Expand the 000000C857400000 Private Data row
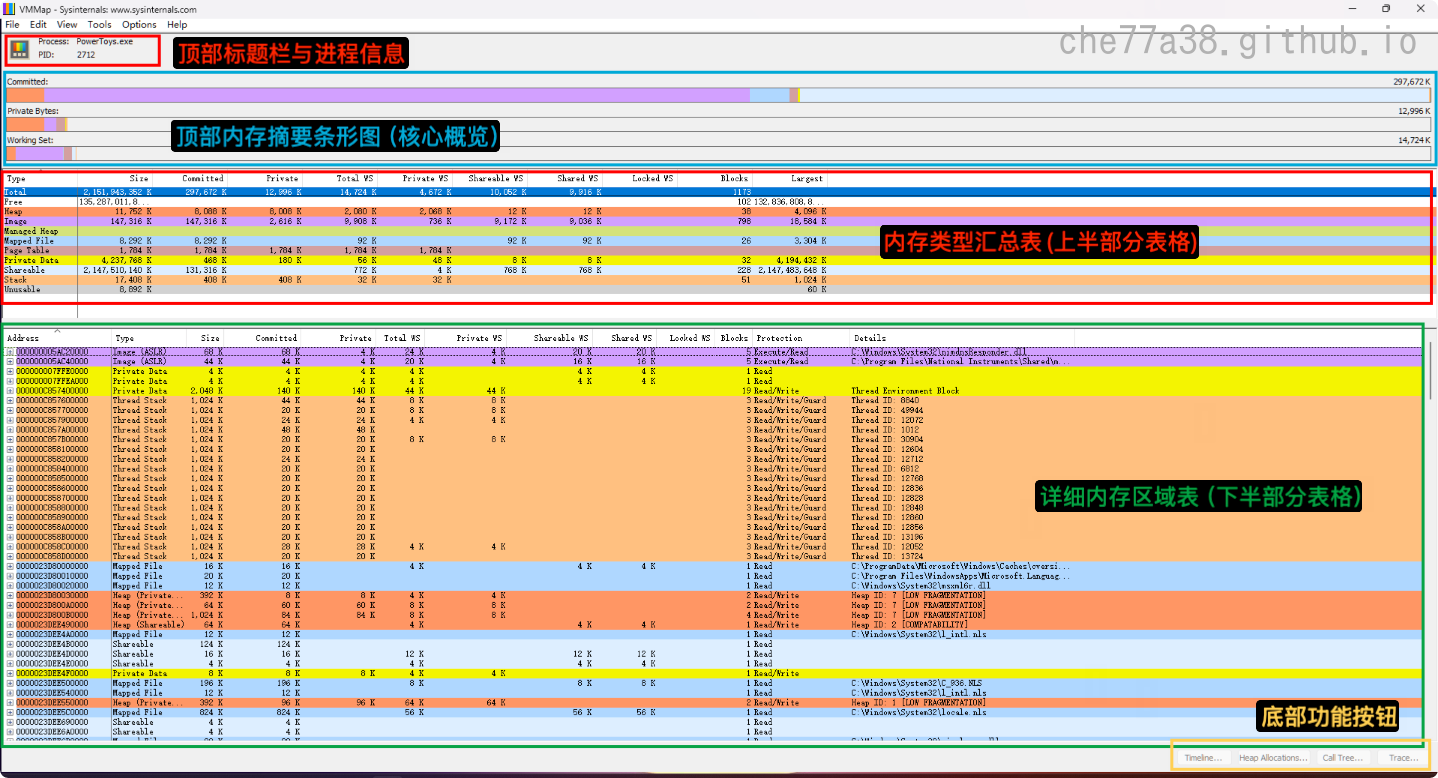Viewport: 1438px width, 778px height. (10, 391)
